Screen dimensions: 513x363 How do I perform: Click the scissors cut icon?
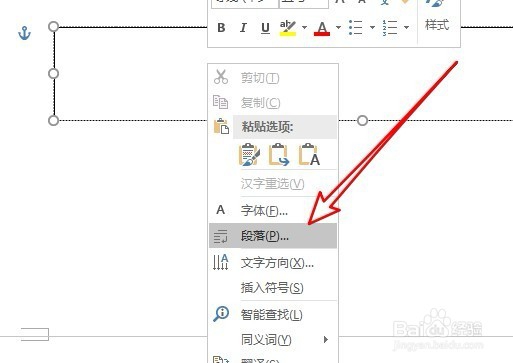tap(221, 77)
